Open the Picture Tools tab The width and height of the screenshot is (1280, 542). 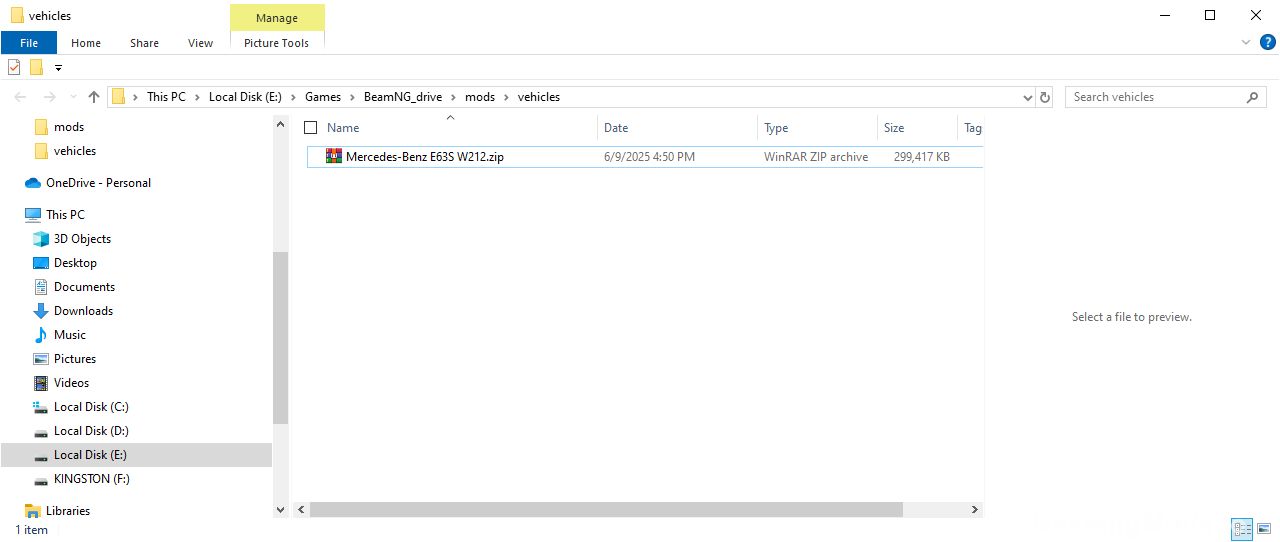pyautogui.click(x=277, y=43)
